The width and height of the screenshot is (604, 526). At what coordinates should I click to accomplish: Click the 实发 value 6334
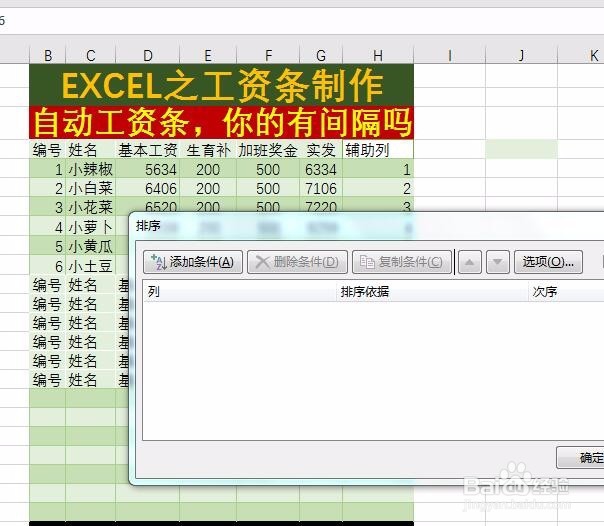point(321,169)
